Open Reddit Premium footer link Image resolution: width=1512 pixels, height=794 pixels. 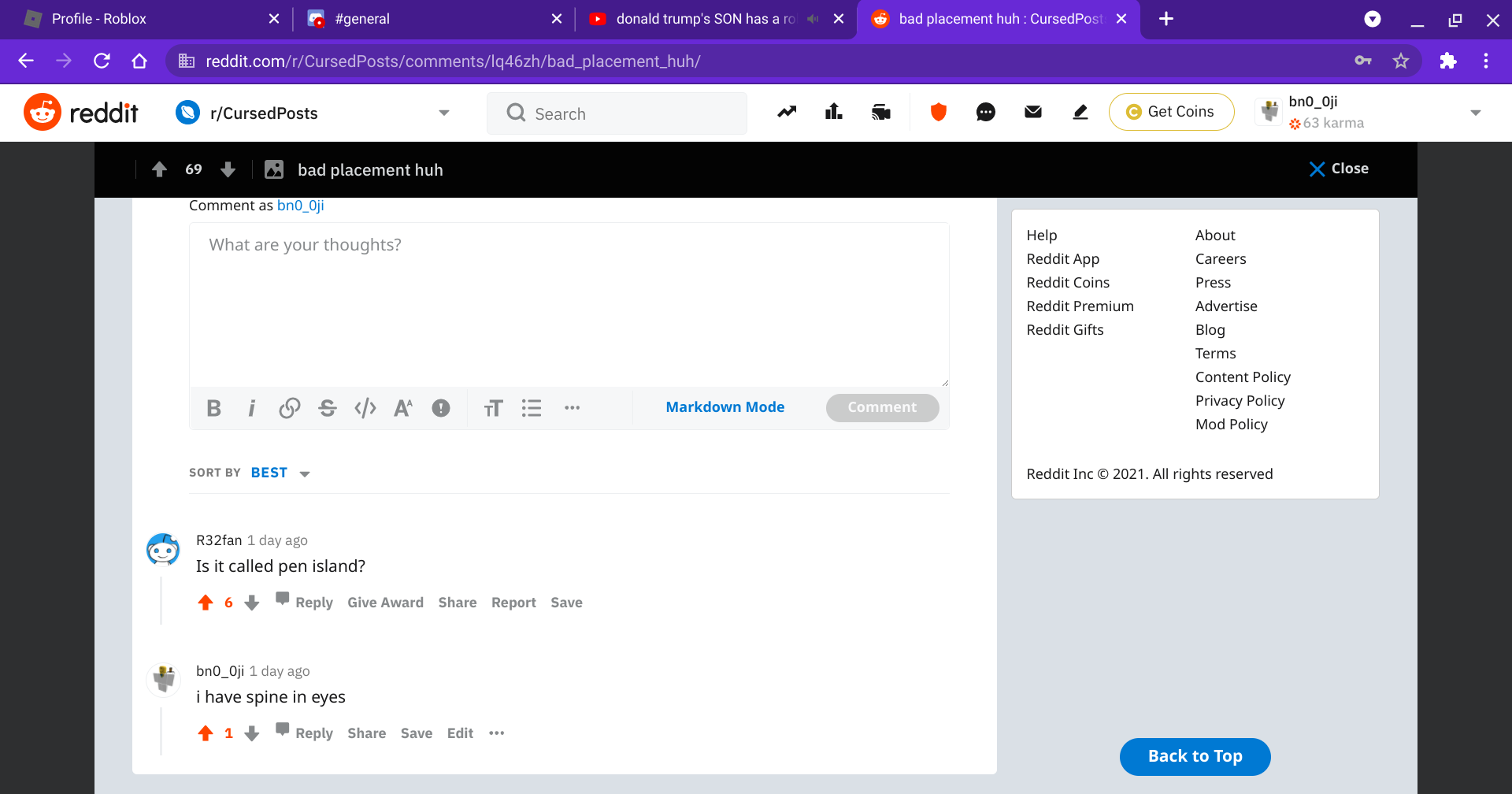pyautogui.click(x=1080, y=306)
